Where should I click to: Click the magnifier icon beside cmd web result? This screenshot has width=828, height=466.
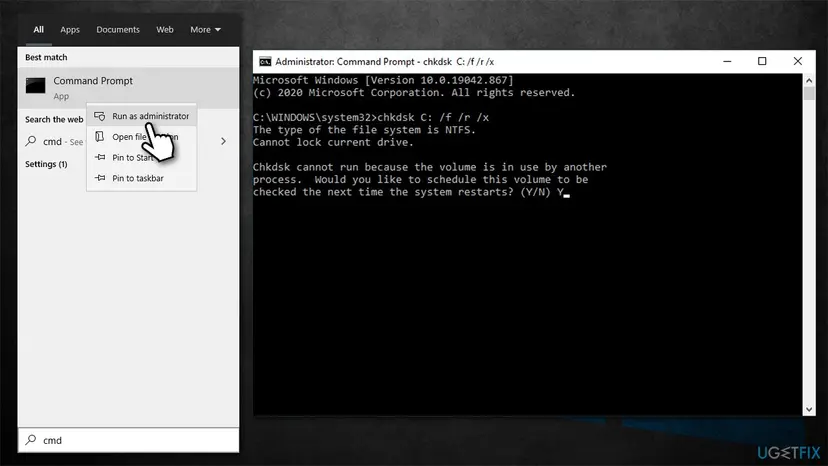[x=31, y=141]
